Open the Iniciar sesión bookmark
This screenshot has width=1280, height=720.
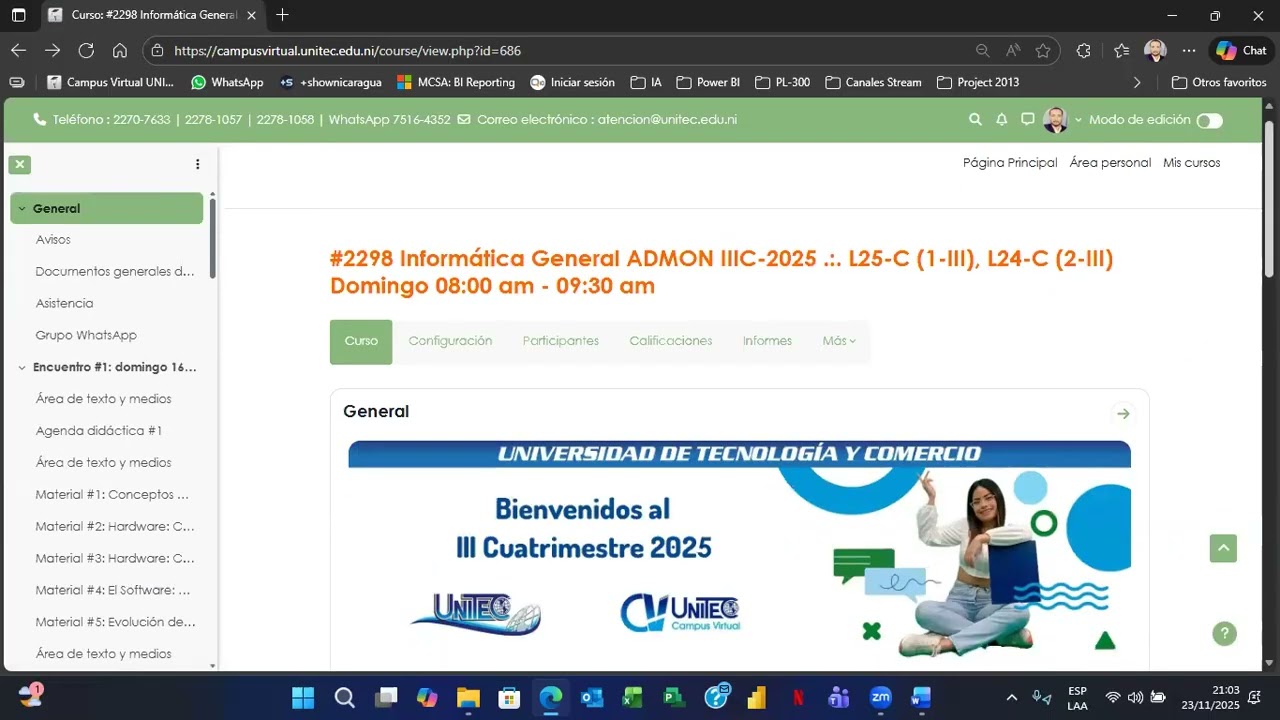tap(573, 82)
